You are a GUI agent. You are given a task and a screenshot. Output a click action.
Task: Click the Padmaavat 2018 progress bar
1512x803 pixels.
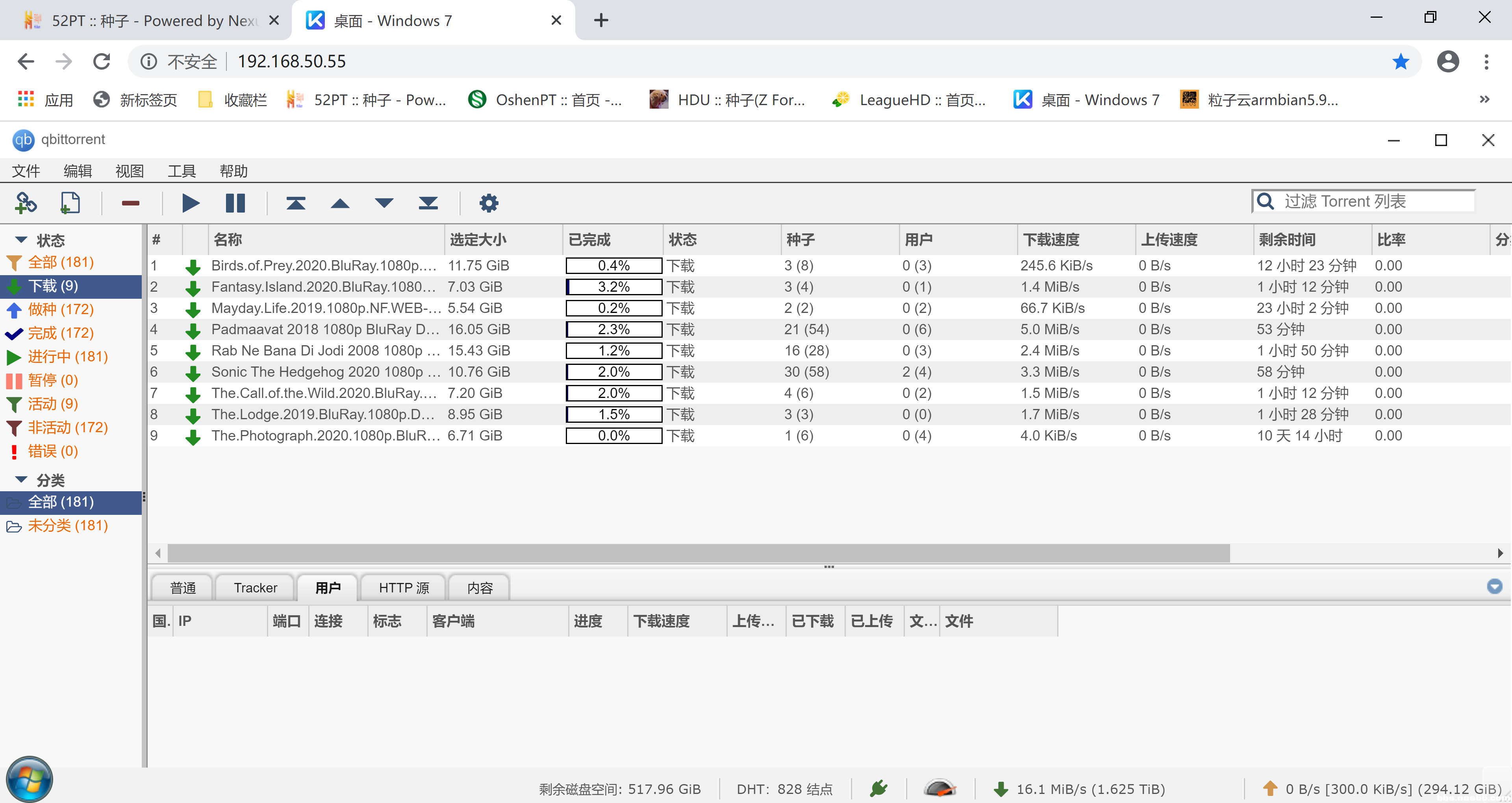point(613,329)
